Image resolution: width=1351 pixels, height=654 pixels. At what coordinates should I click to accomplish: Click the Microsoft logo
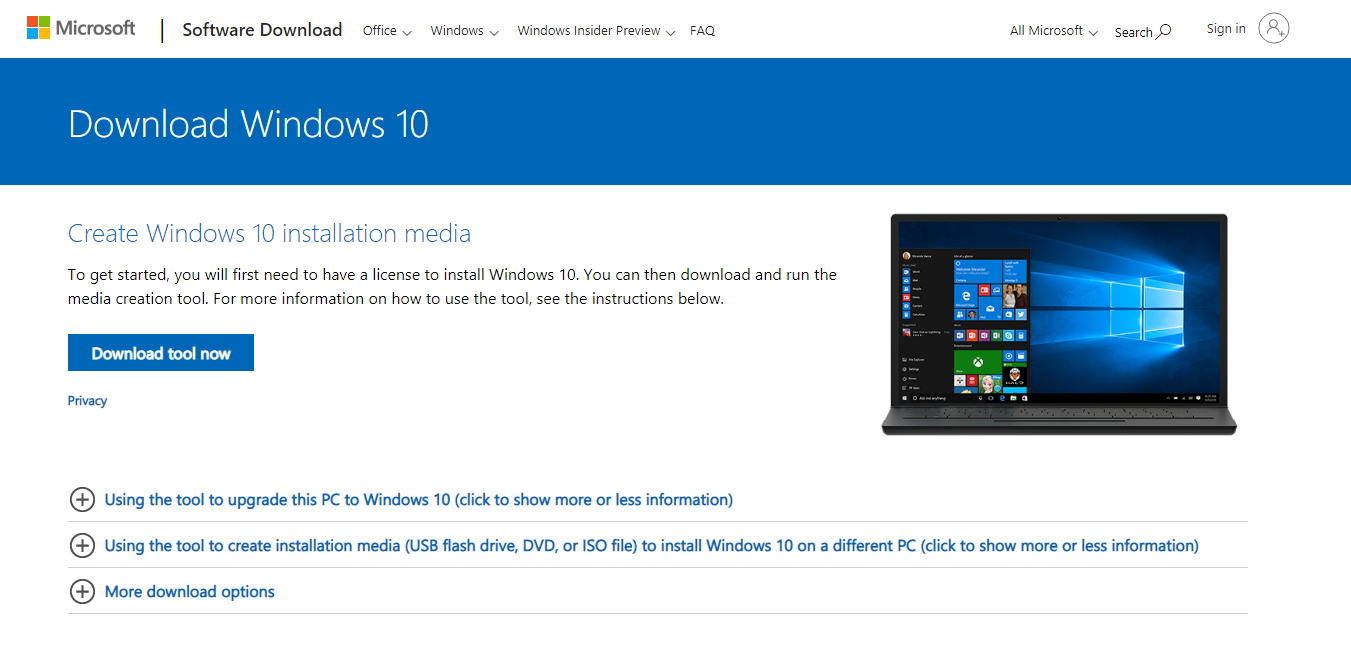click(81, 28)
